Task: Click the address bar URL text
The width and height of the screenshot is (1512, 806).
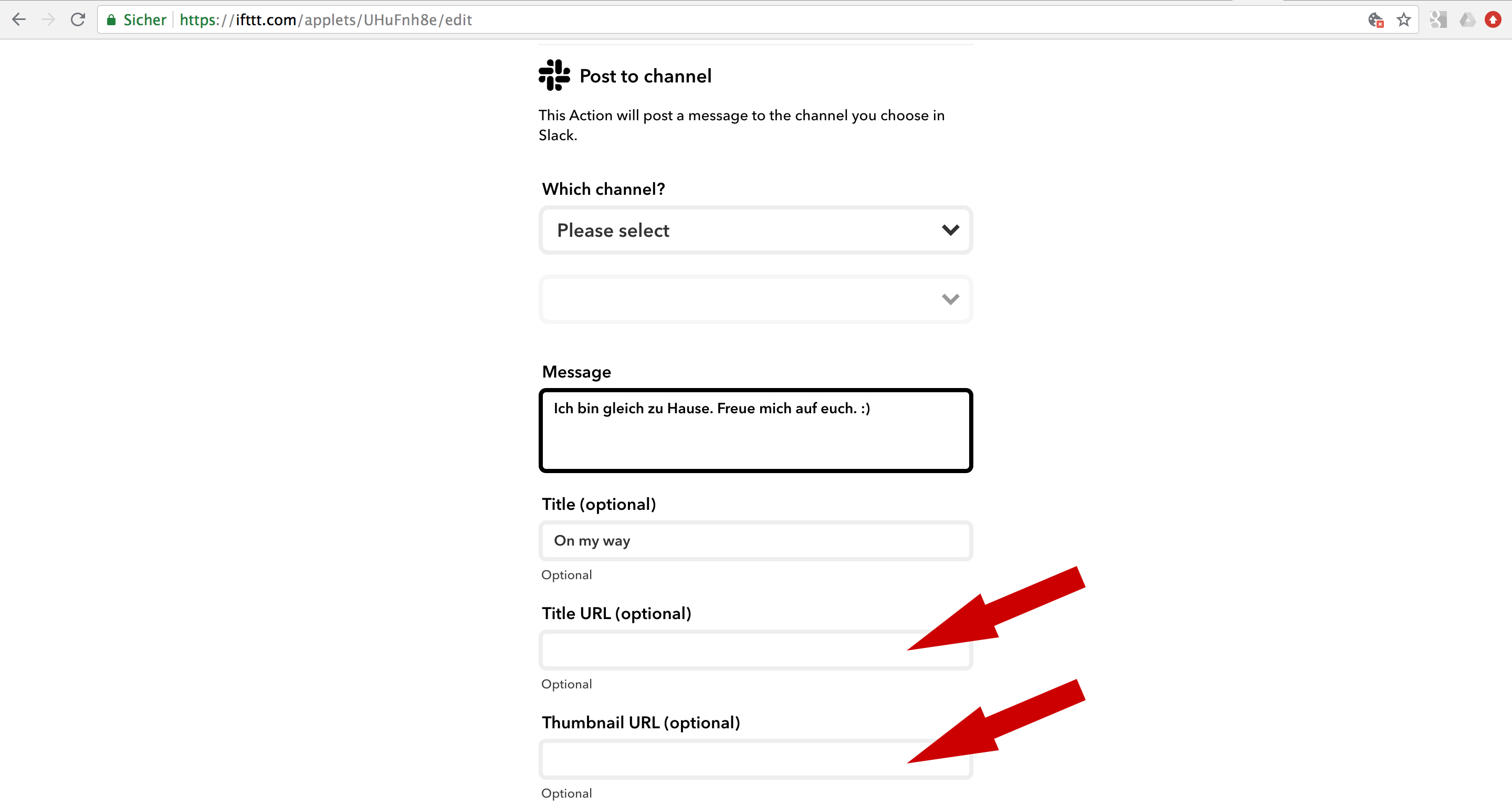Action: pos(325,20)
